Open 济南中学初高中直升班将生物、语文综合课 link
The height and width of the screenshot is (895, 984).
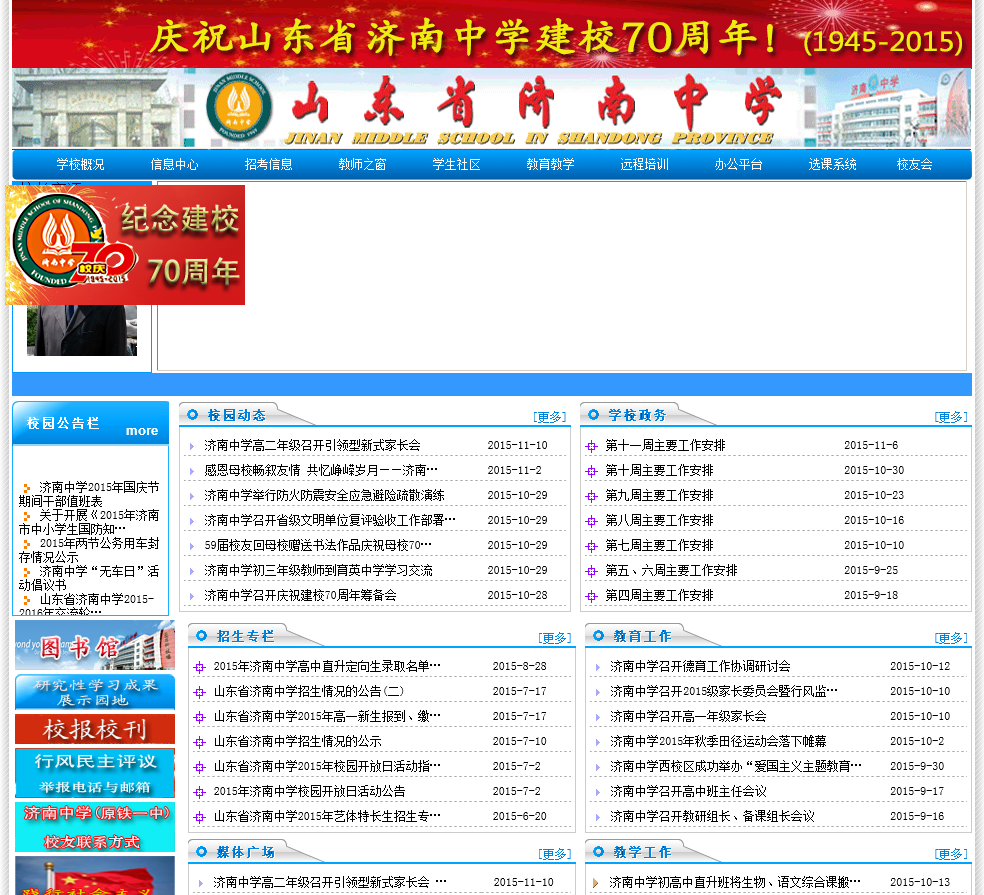735,883
